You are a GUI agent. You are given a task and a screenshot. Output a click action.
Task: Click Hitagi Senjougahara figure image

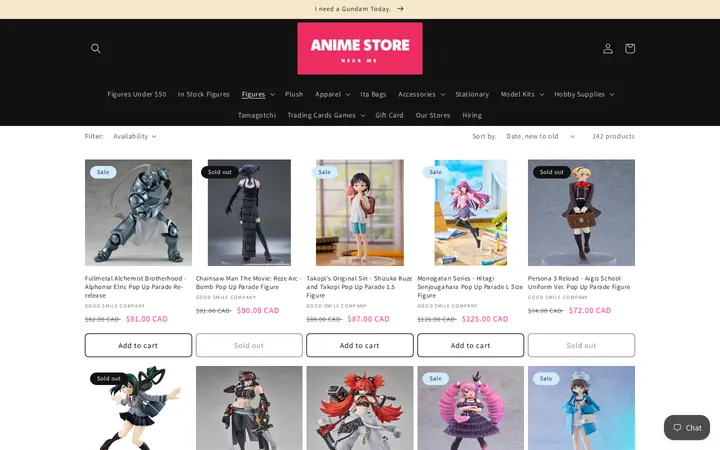(x=471, y=213)
